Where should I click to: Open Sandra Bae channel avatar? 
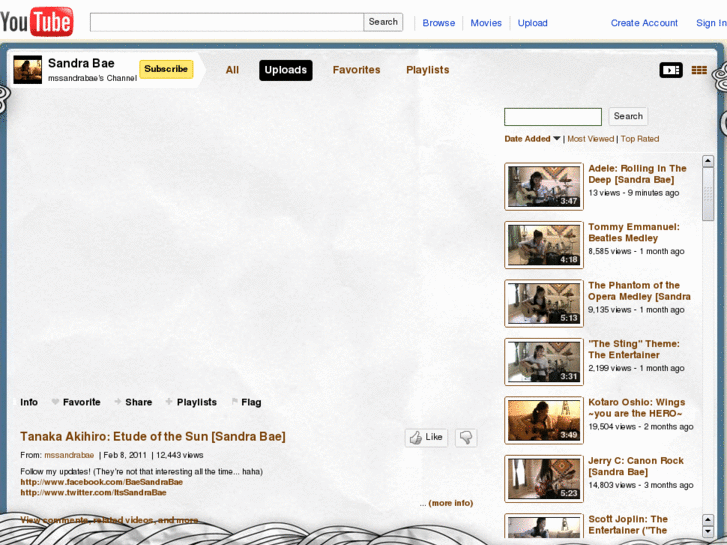[27, 70]
